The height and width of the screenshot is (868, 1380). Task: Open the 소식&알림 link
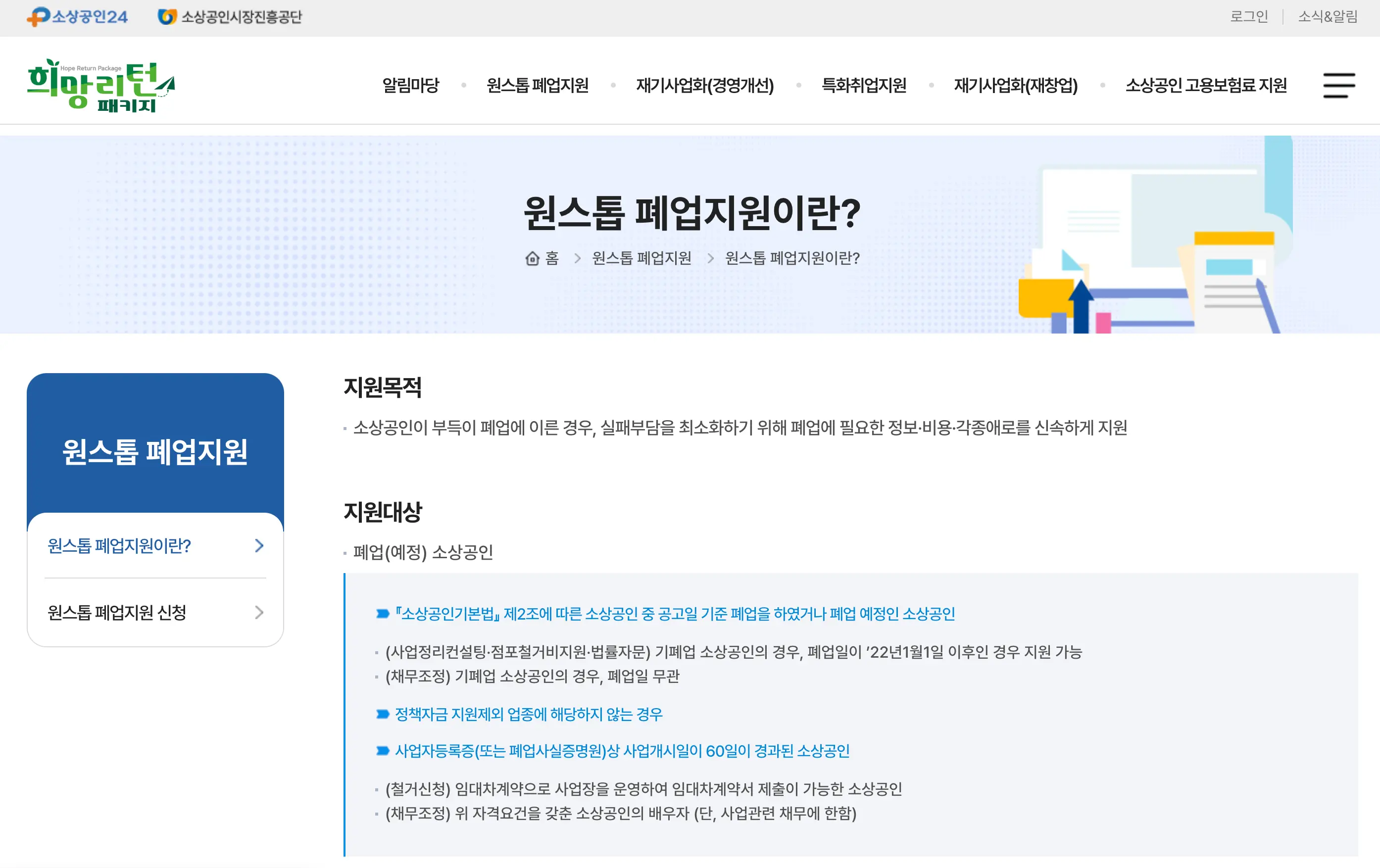point(1327,17)
